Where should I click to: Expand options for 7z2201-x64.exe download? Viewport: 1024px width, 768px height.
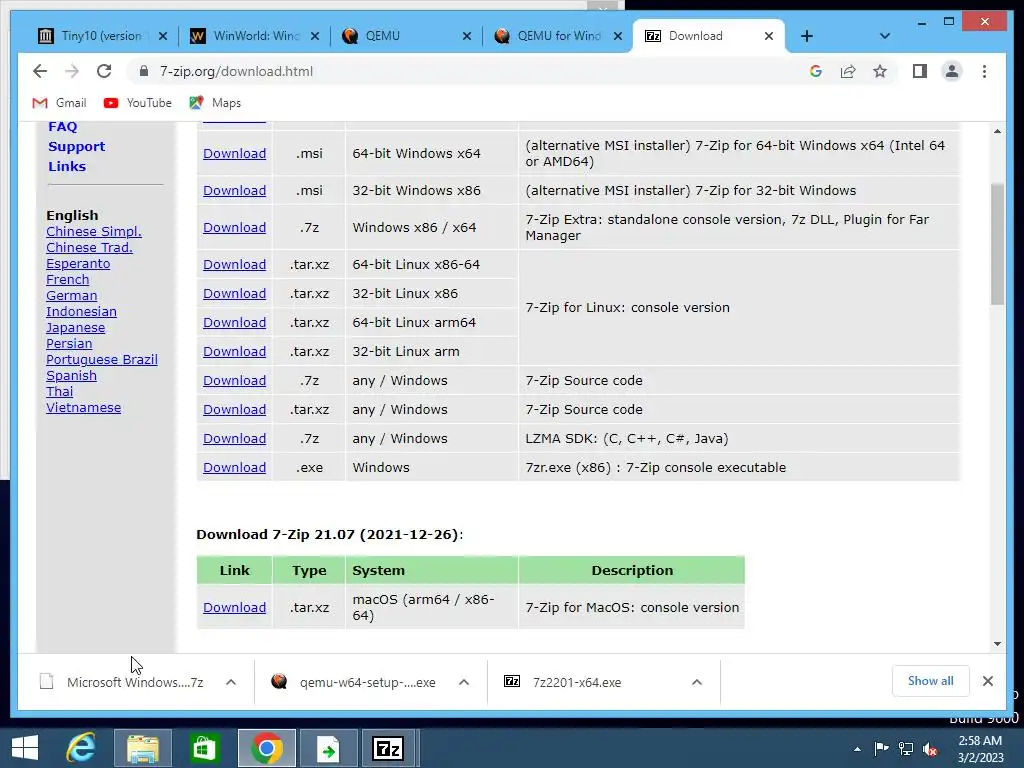697,682
